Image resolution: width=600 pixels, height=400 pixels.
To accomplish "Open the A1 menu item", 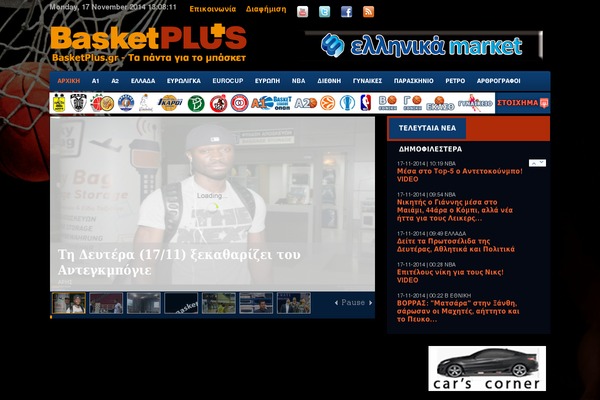I will (95, 81).
